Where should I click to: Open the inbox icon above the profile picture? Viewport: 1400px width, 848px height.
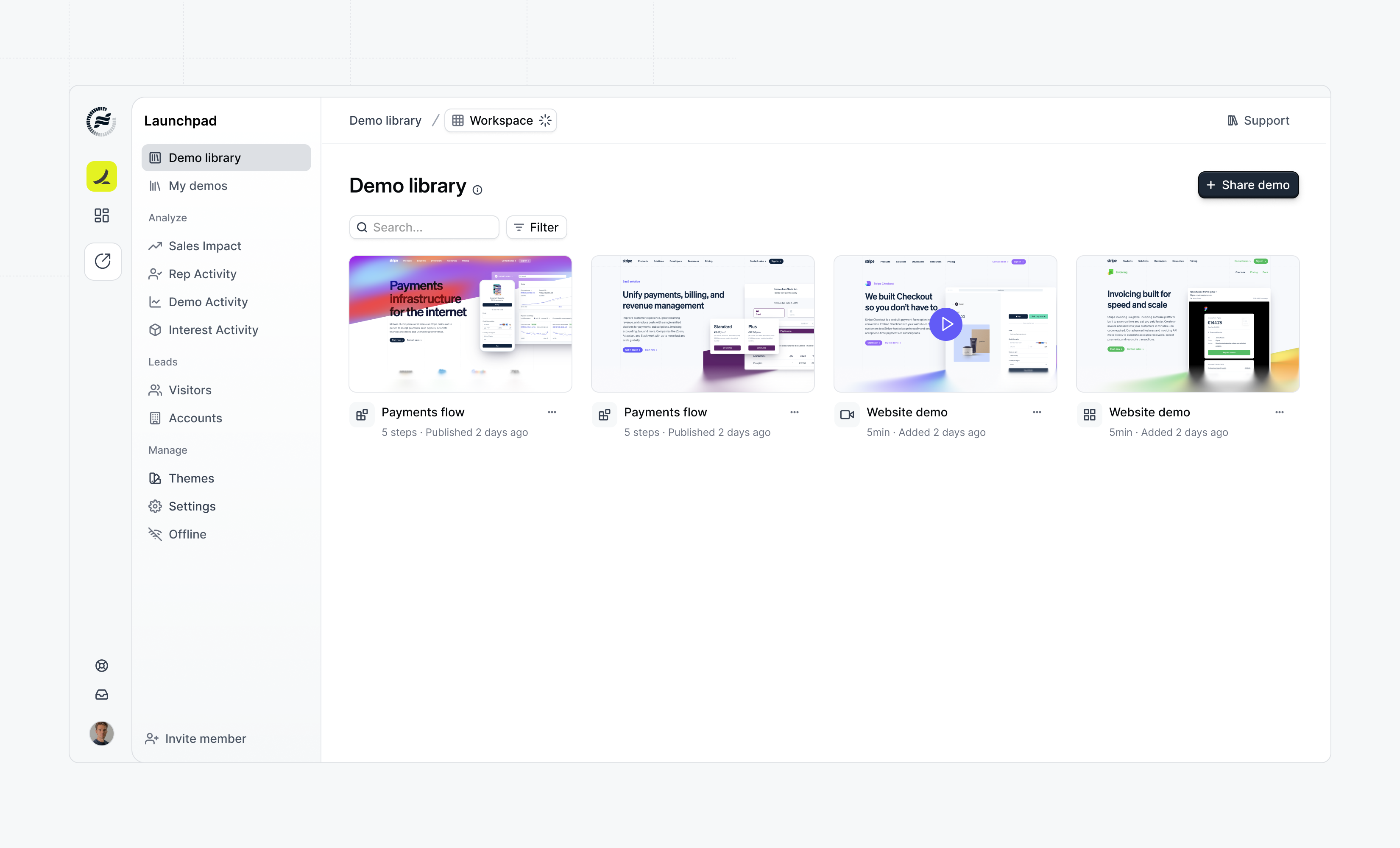[x=102, y=694]
